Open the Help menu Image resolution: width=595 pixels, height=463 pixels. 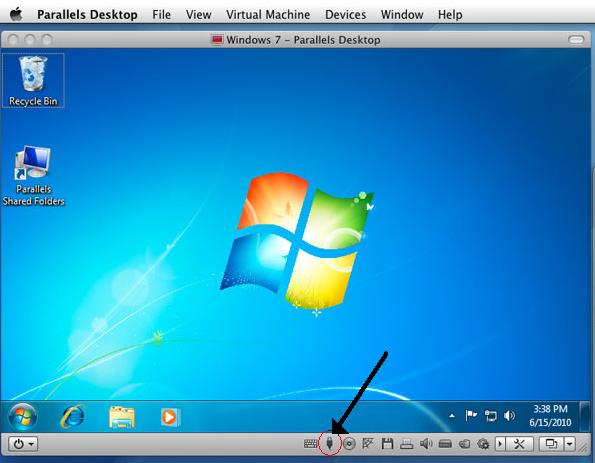[x=450, y=14]
